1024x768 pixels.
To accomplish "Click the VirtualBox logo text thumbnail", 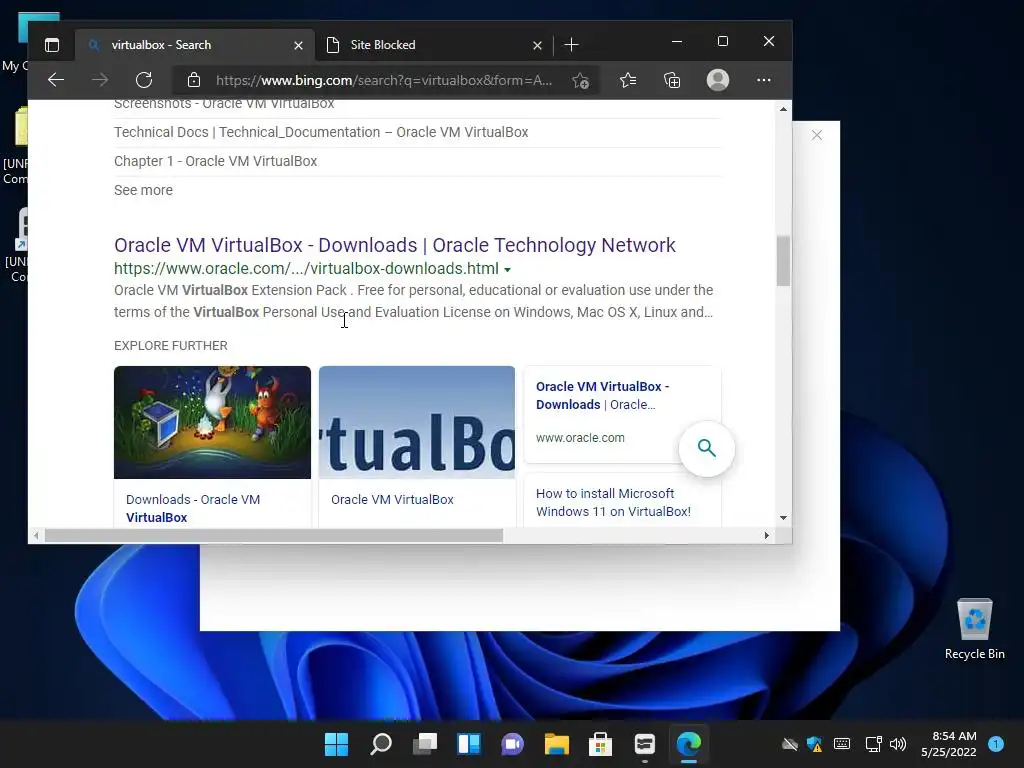I will pos(417,423).
